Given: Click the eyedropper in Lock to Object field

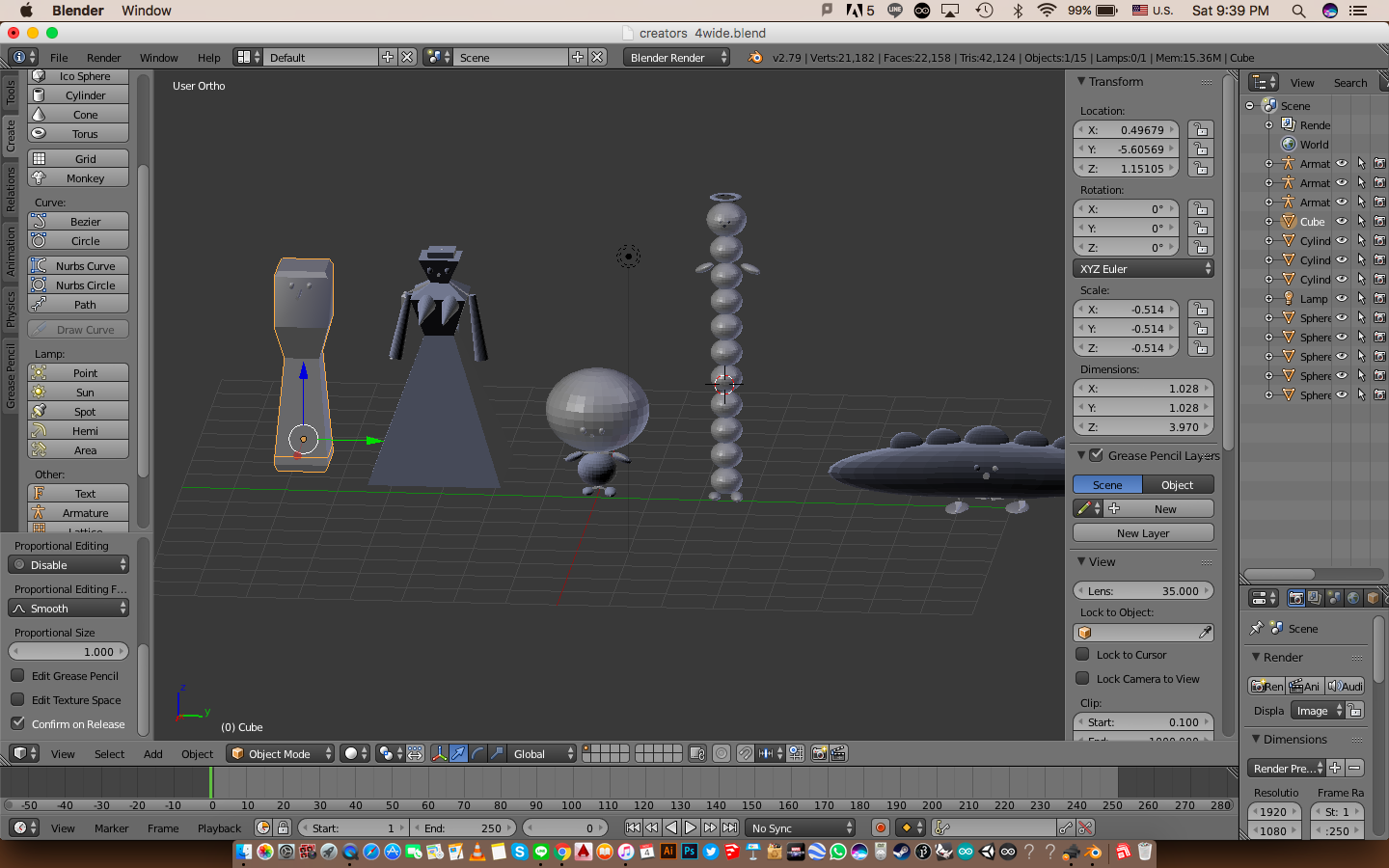Looking at the screenshot, I should pyautogui.click(x=1205, y=633).
